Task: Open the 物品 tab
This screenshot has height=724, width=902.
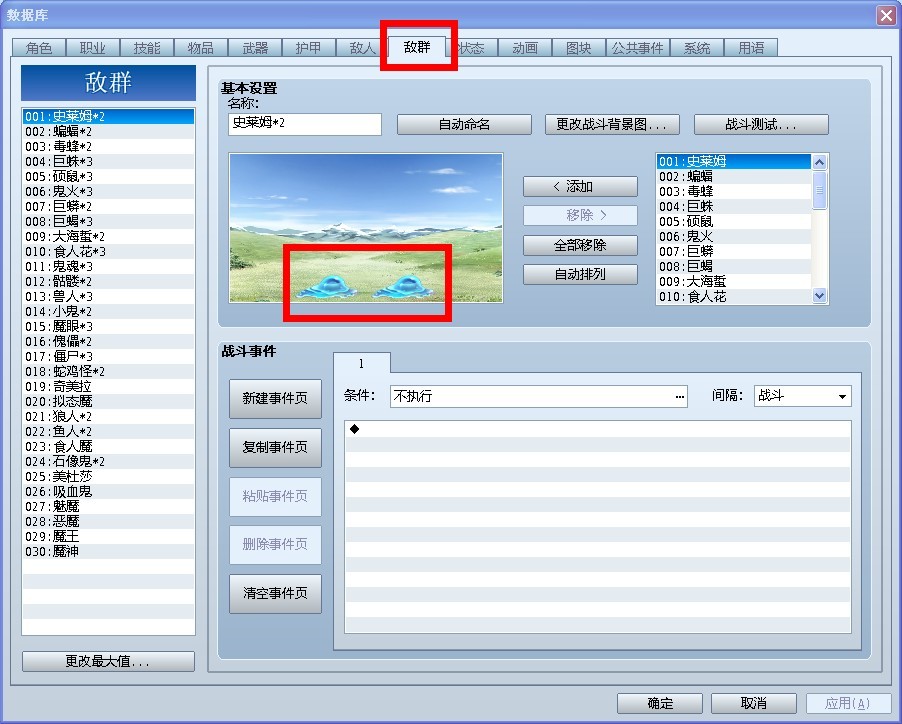Action: click(x=200, y=48)
